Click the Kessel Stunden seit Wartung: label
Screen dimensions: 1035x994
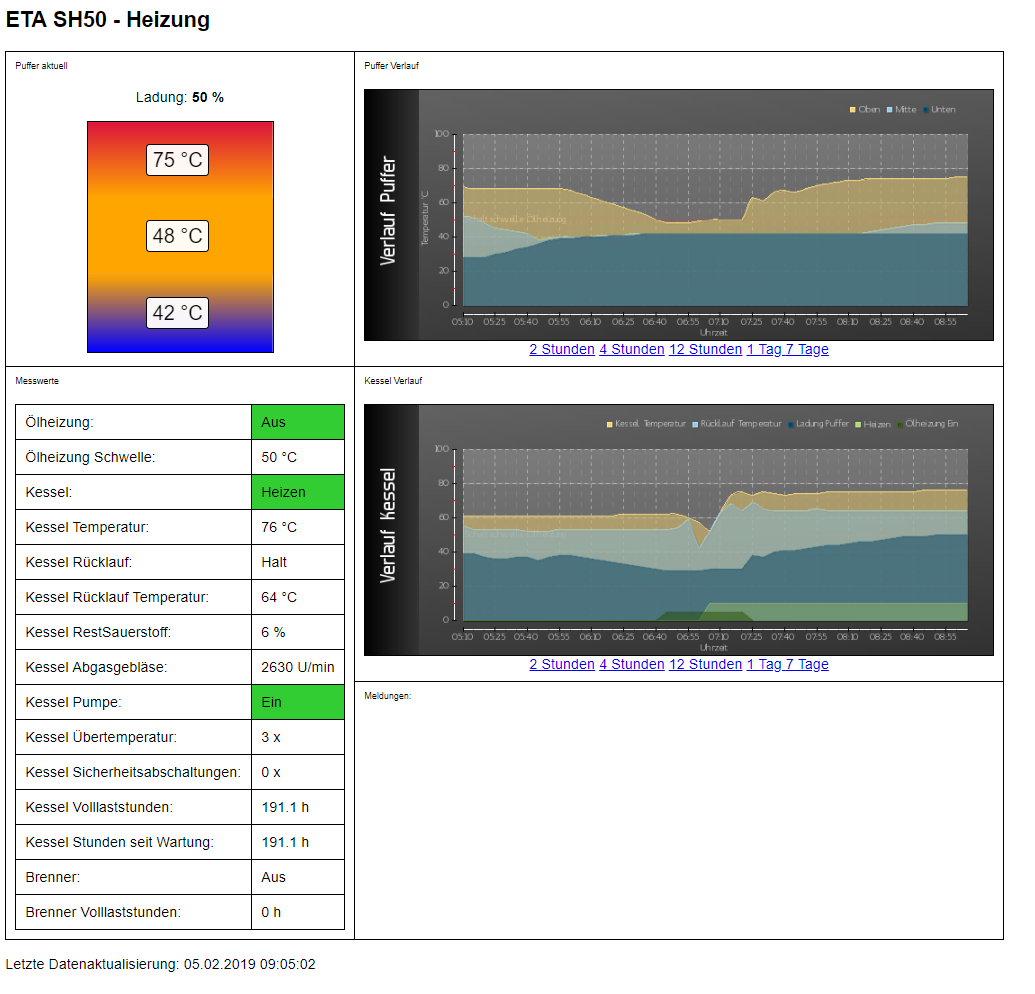(119, 842)
